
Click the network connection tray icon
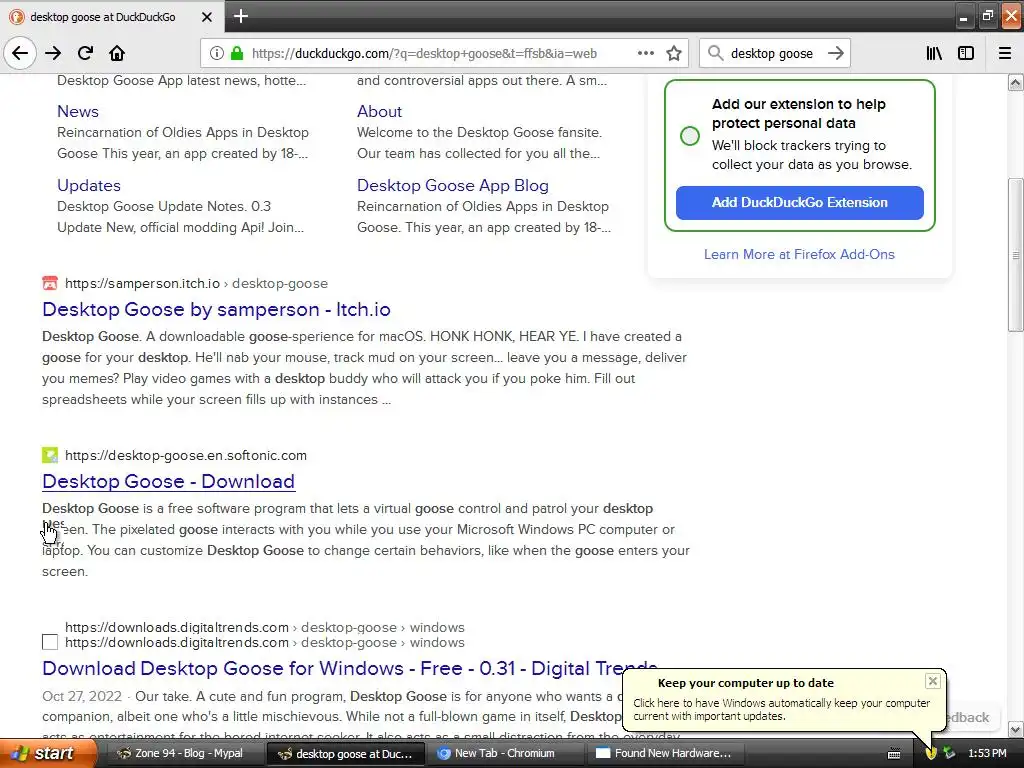(949, 753)
